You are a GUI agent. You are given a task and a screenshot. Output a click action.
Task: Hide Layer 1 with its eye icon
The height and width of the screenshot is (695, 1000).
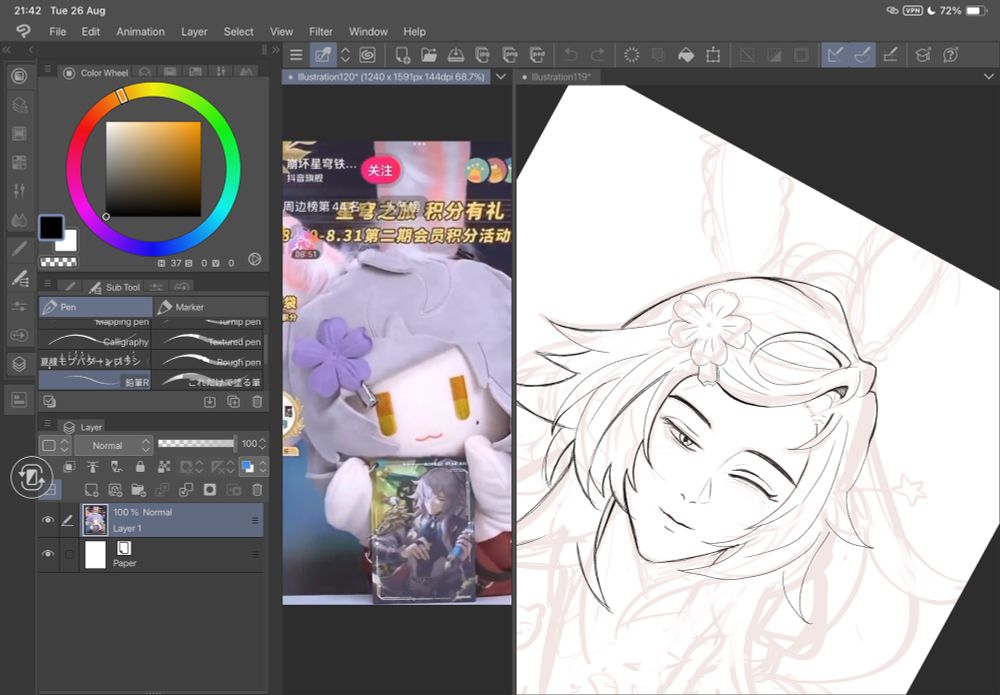tap(48, 520)
